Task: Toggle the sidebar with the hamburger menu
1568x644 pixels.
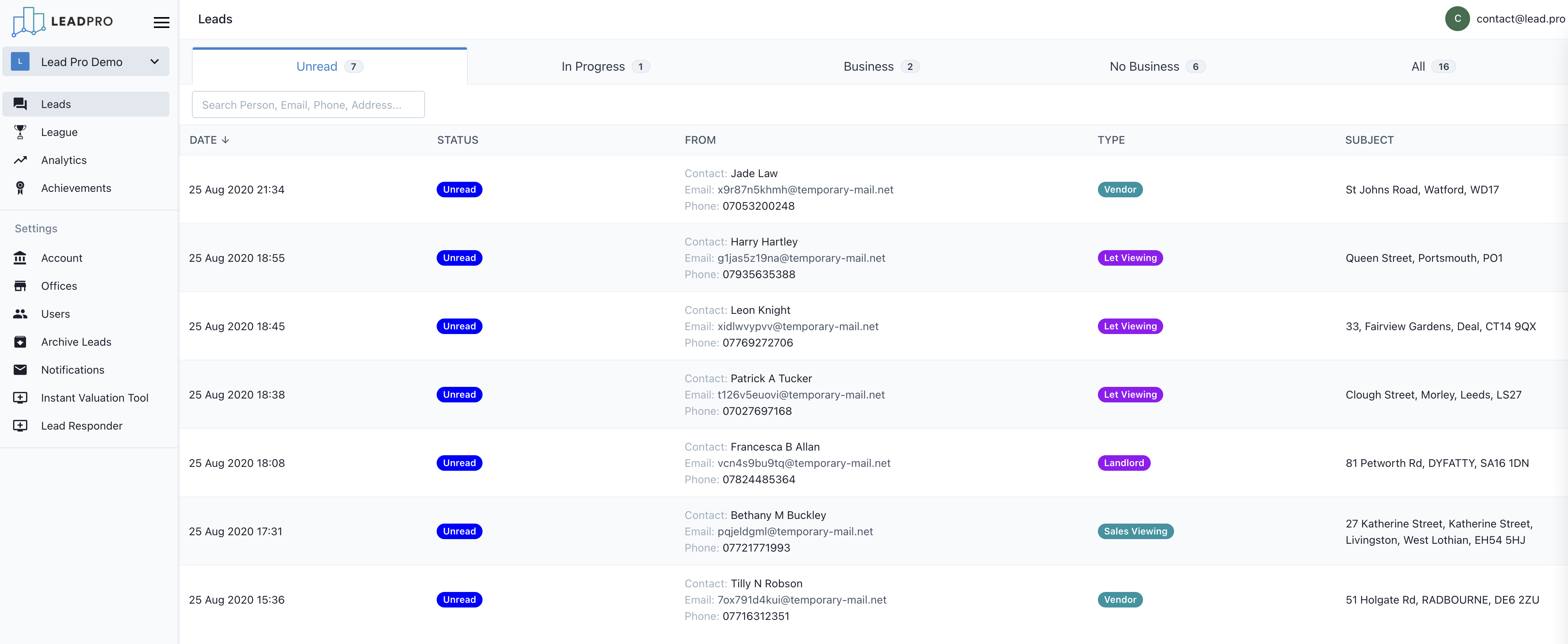Action: click(x=161, y=22)
